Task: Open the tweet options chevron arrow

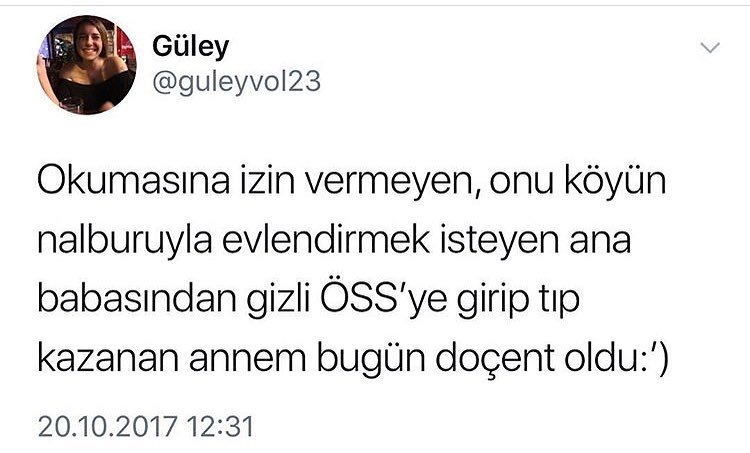Action: coord(710,47)
